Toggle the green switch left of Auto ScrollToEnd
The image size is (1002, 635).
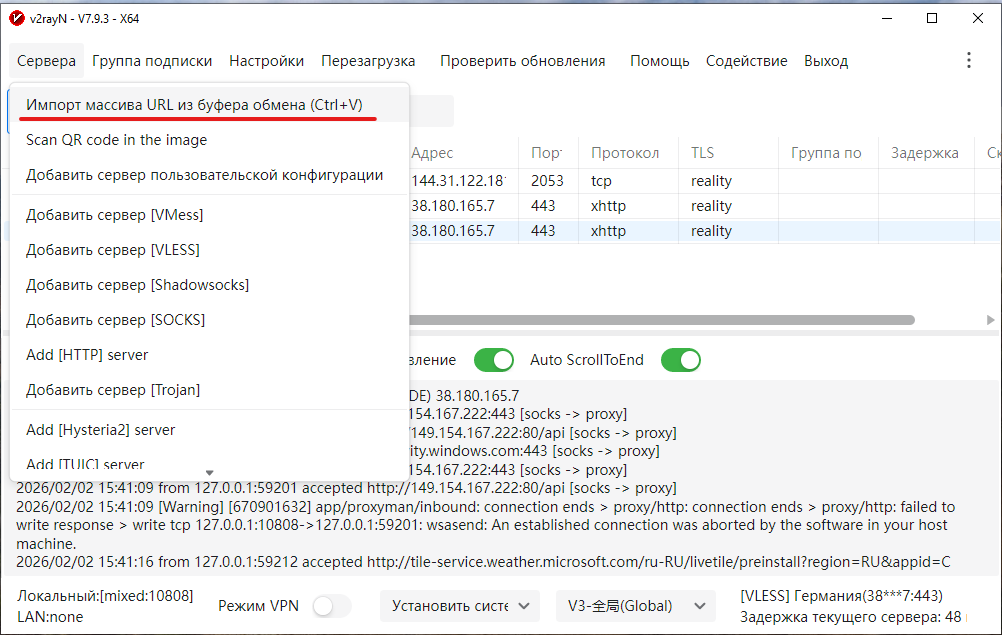494,360
